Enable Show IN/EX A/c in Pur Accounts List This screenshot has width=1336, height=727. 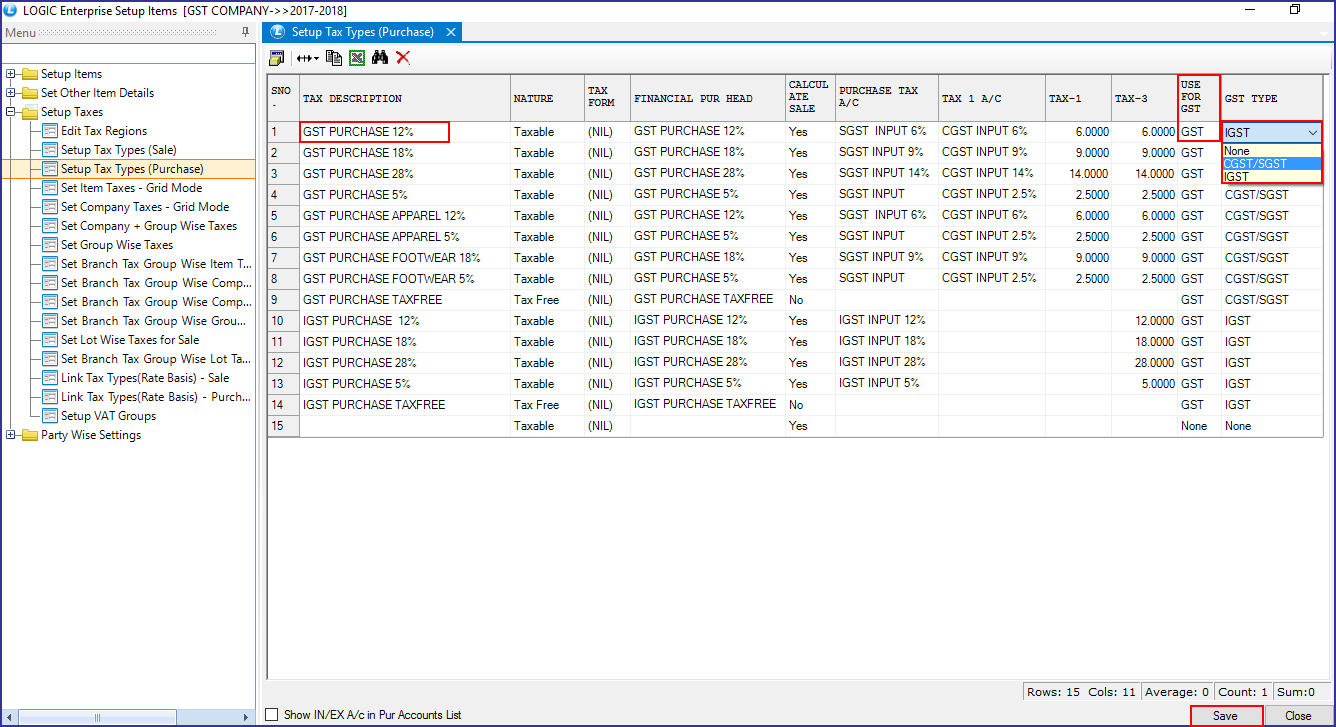tap(272, 715)
